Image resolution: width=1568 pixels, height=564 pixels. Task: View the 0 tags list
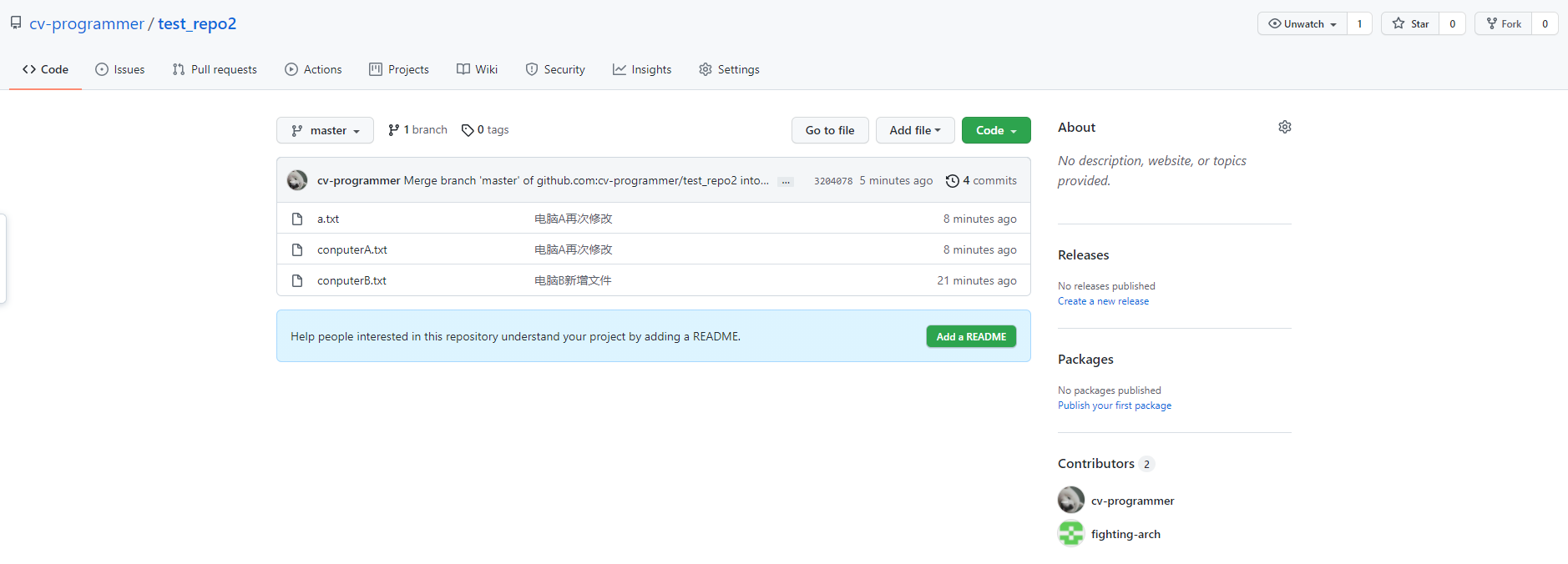485,130
